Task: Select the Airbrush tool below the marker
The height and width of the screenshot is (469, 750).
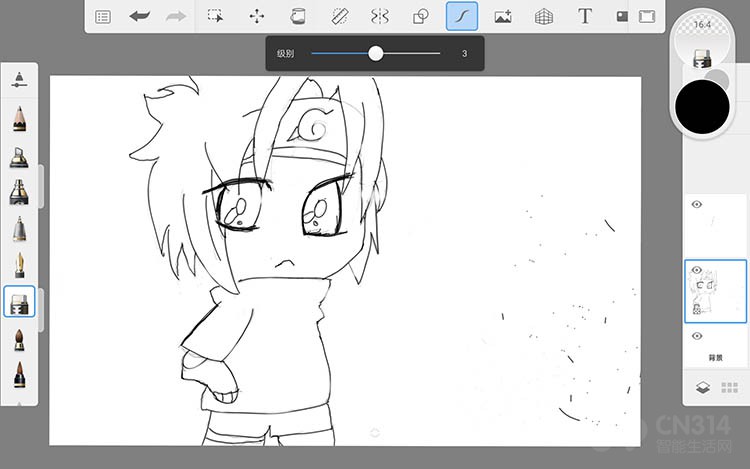Action: click(19, 192)
